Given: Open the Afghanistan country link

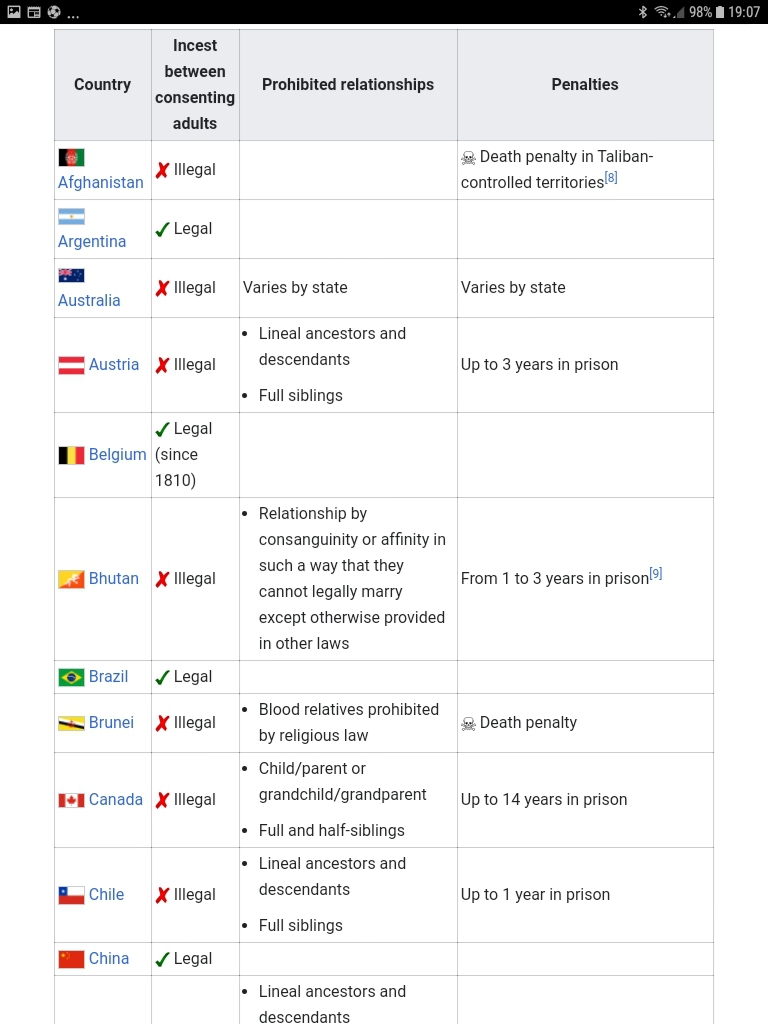Looking at the screenshot, I should [x=101, y=182].
